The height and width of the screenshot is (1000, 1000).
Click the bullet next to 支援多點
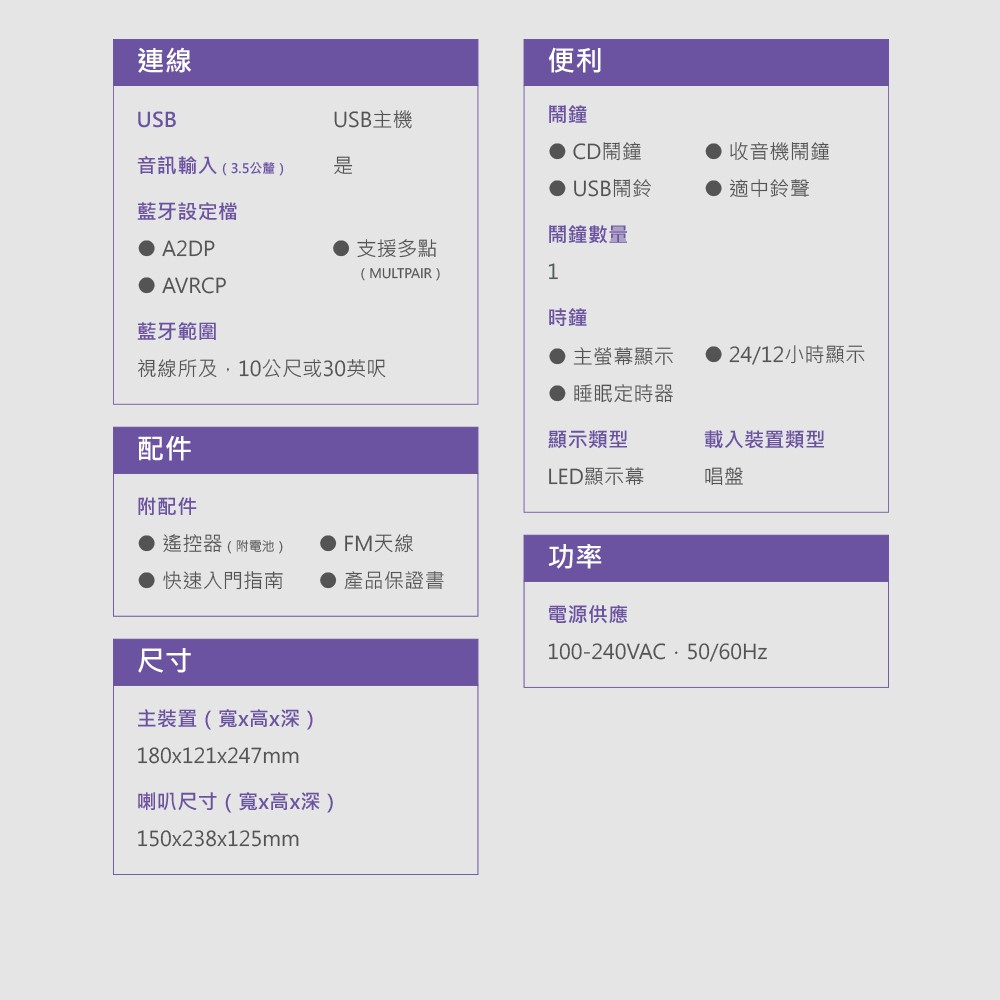click(341, 248)
